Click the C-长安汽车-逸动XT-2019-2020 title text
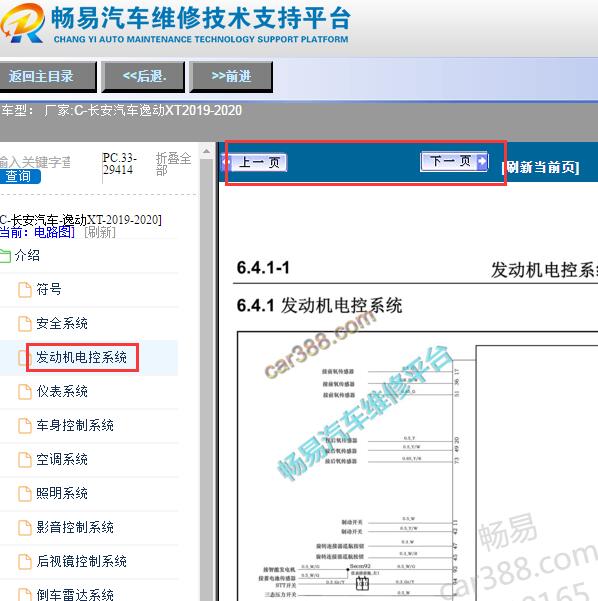 coord(81,220)
